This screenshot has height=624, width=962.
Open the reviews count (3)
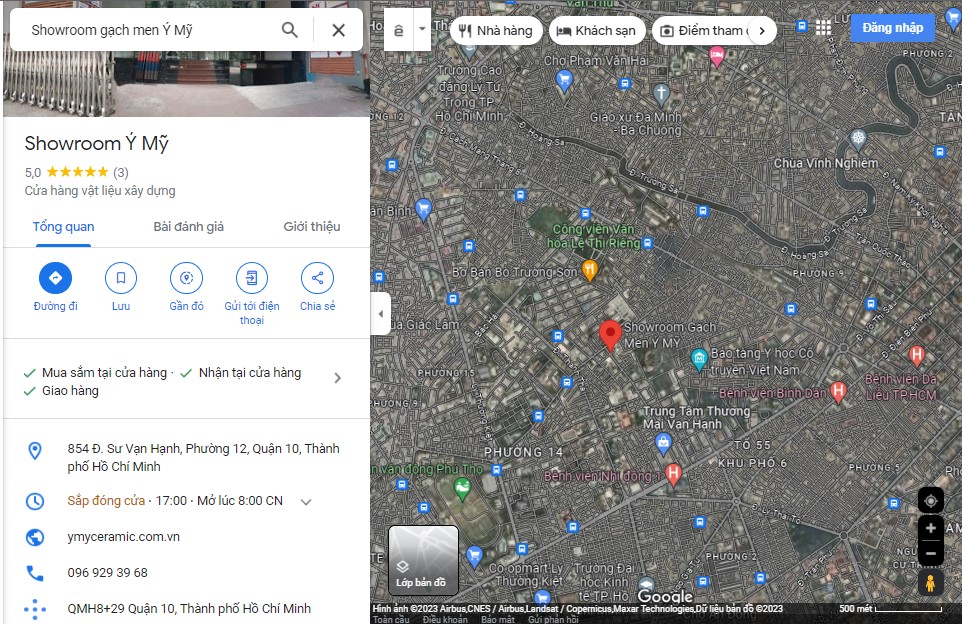point(121,172)
